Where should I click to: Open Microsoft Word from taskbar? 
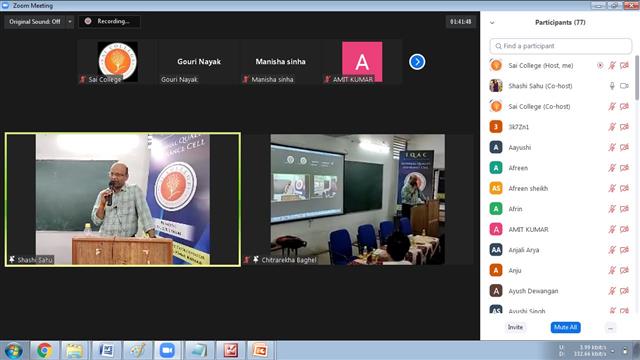106,351
